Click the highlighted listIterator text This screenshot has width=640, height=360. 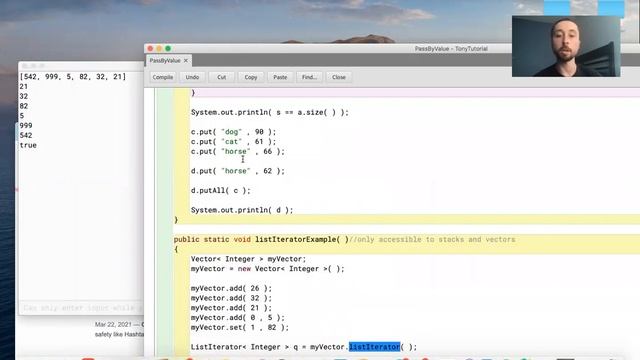(374, 347)
